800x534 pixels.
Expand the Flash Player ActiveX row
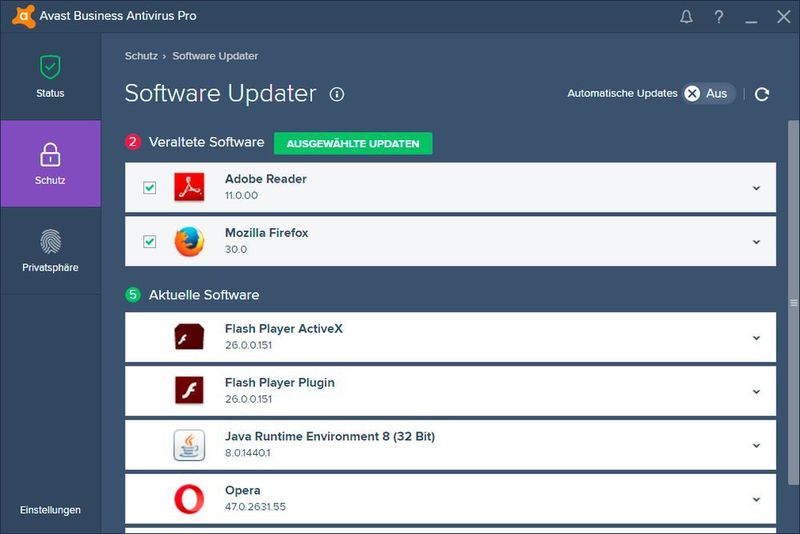tap(756, 338)
